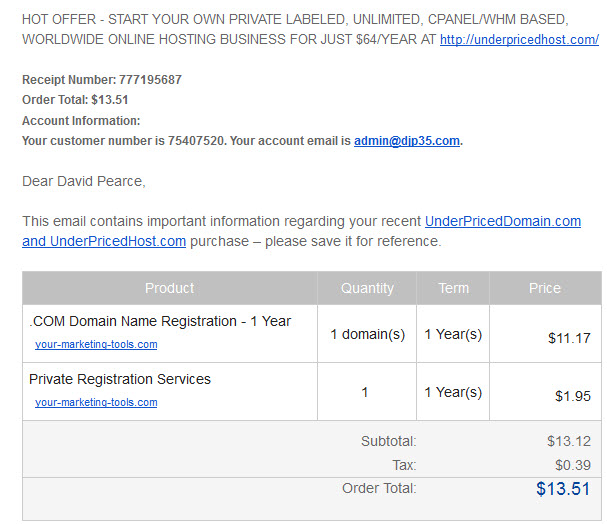607x524 pixels.
Task: Follow the 'and UnderPricedHost.com' link
Action: coord(104,241)
